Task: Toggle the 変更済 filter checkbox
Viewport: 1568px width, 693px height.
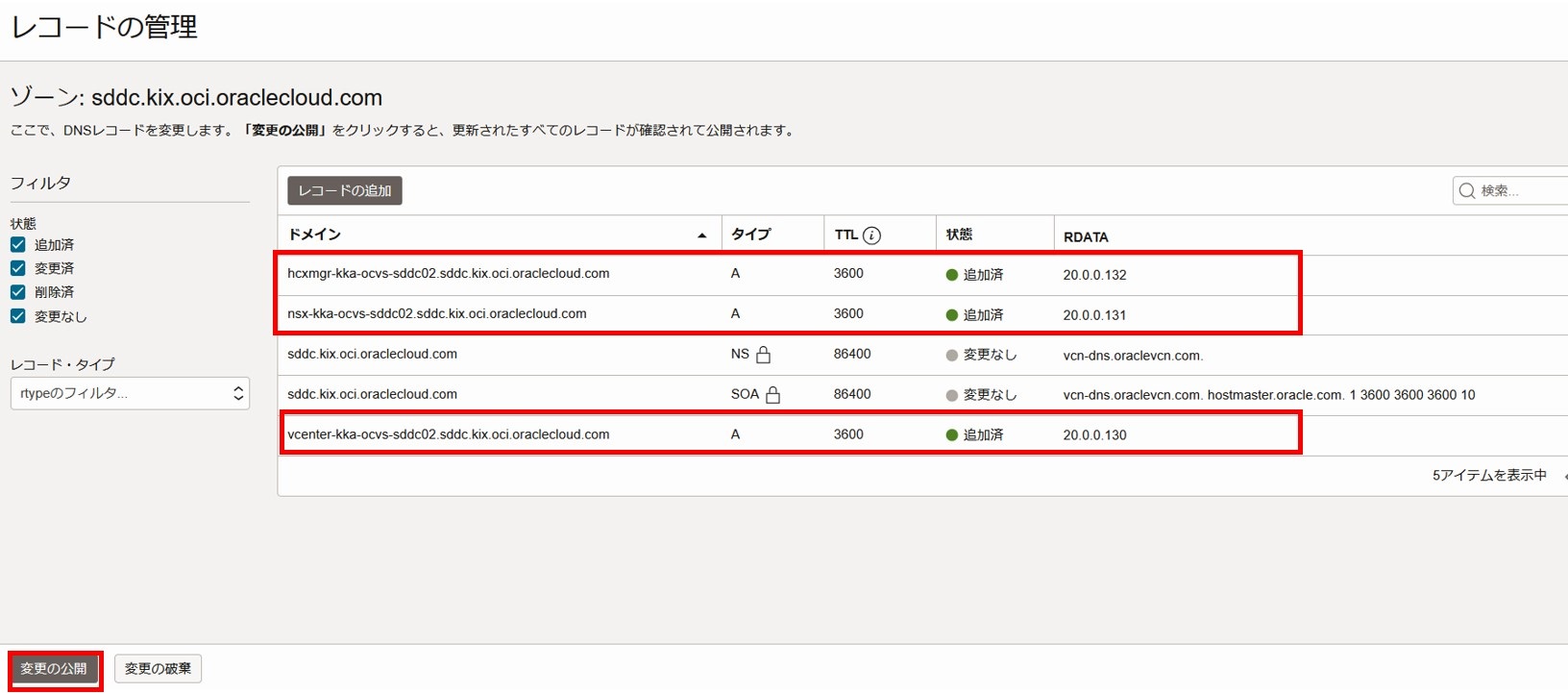Action: coord(18,268)
